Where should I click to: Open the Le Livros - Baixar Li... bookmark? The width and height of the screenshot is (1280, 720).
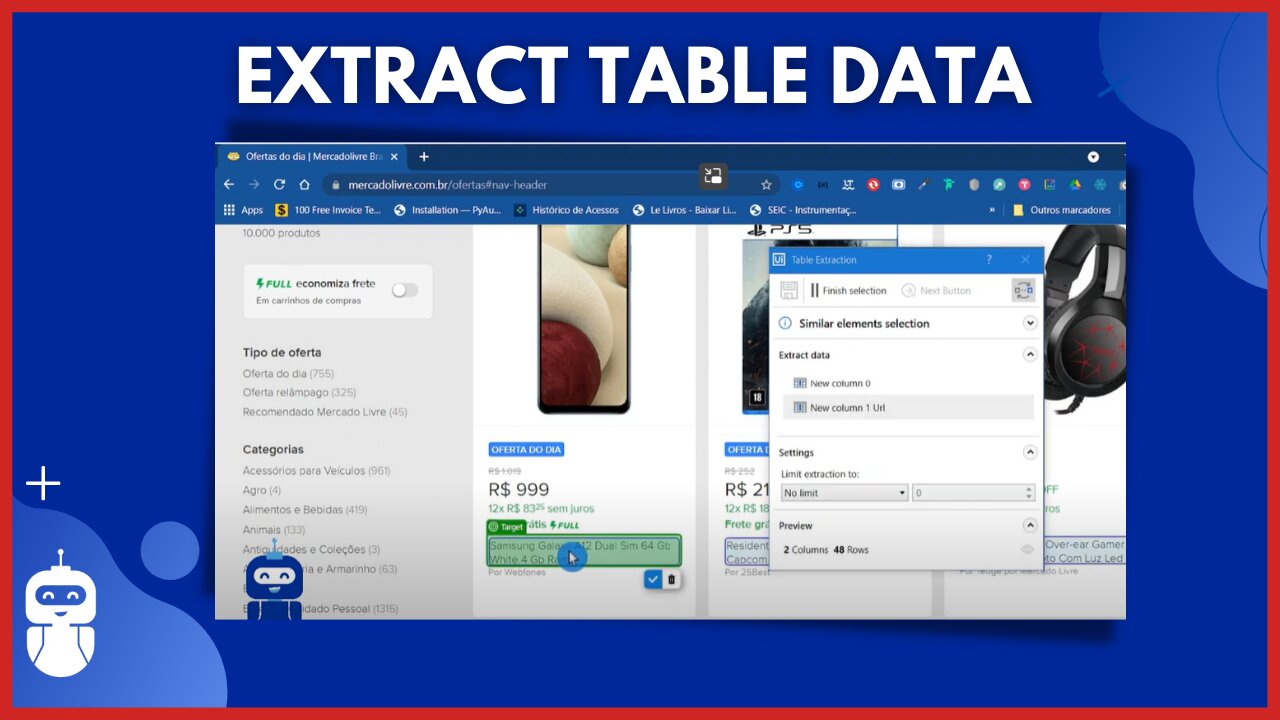[x=683, y=210]
